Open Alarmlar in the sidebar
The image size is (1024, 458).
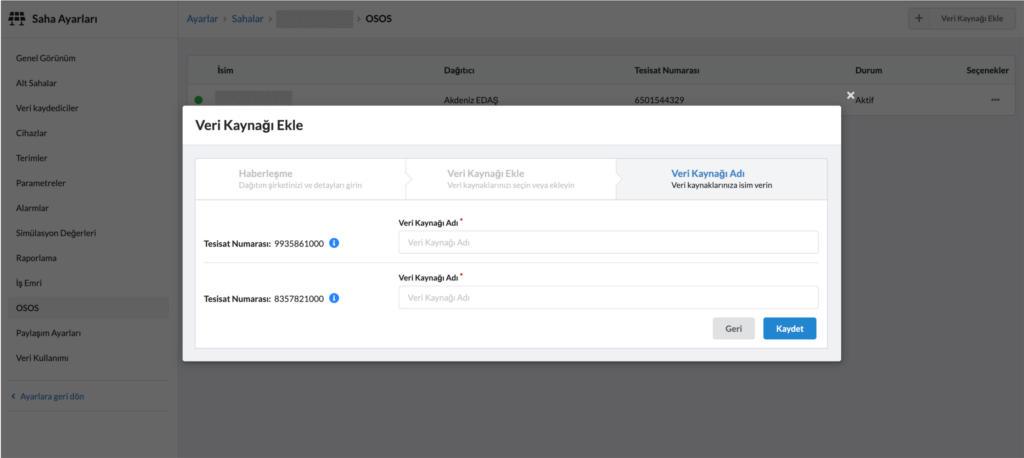pyautogui.click(x=33, y=208)
